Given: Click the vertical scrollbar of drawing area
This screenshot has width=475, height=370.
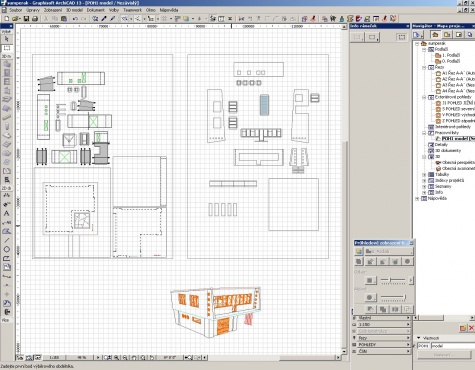Looking at the screenshot, I should (x=344, y=188).
